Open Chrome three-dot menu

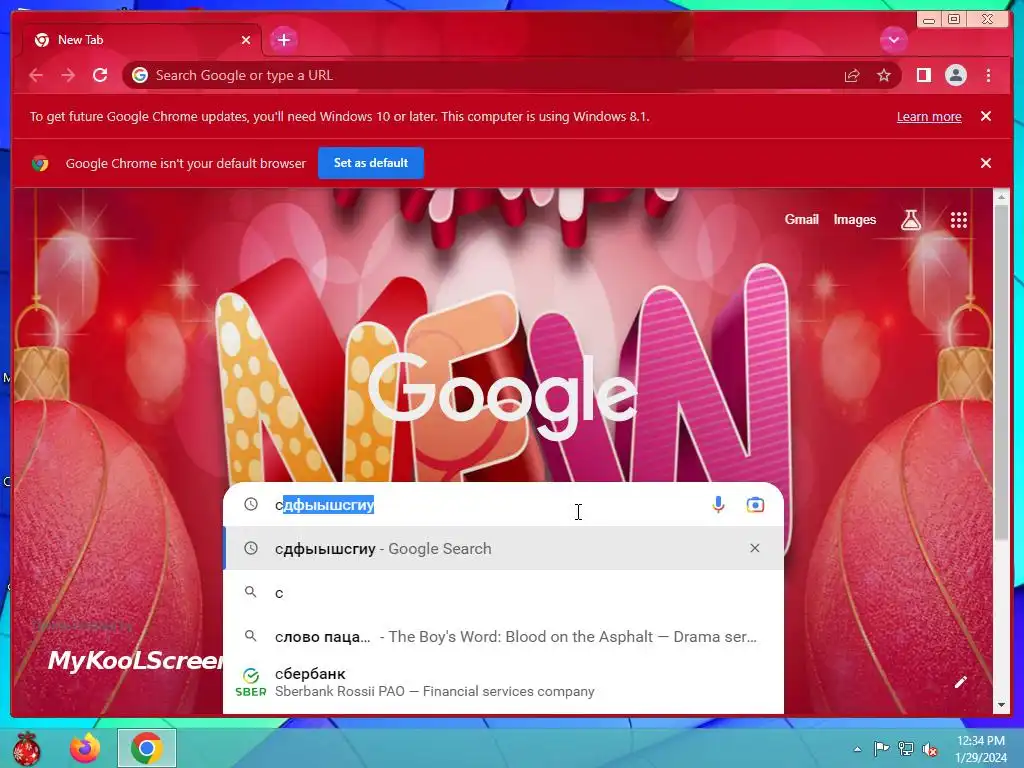(988, 76)
